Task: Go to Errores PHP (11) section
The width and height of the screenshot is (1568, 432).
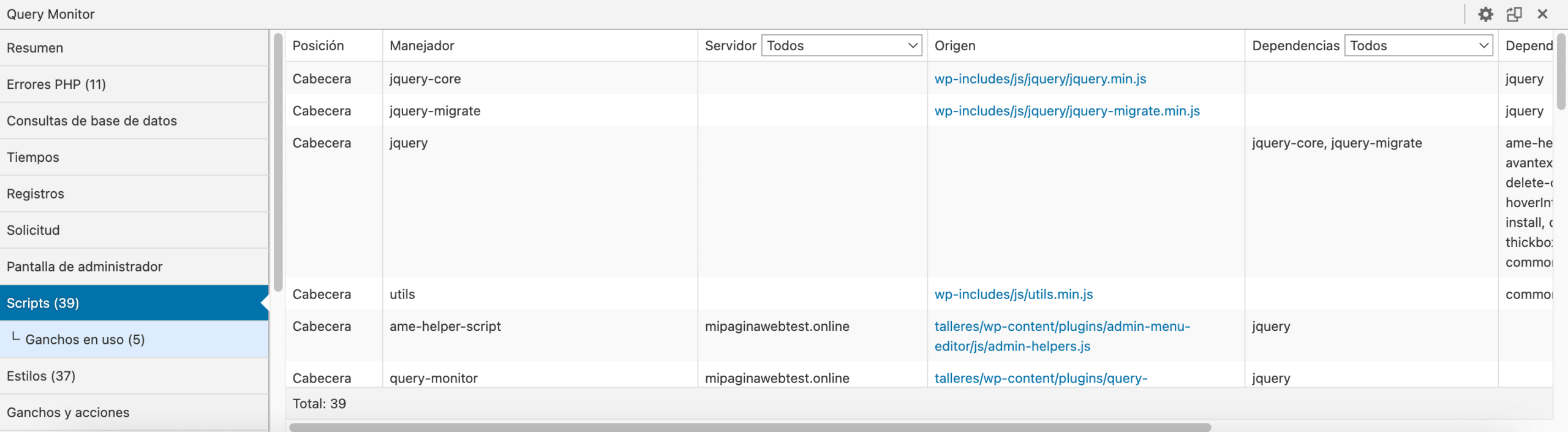Action: pos(56,84)
